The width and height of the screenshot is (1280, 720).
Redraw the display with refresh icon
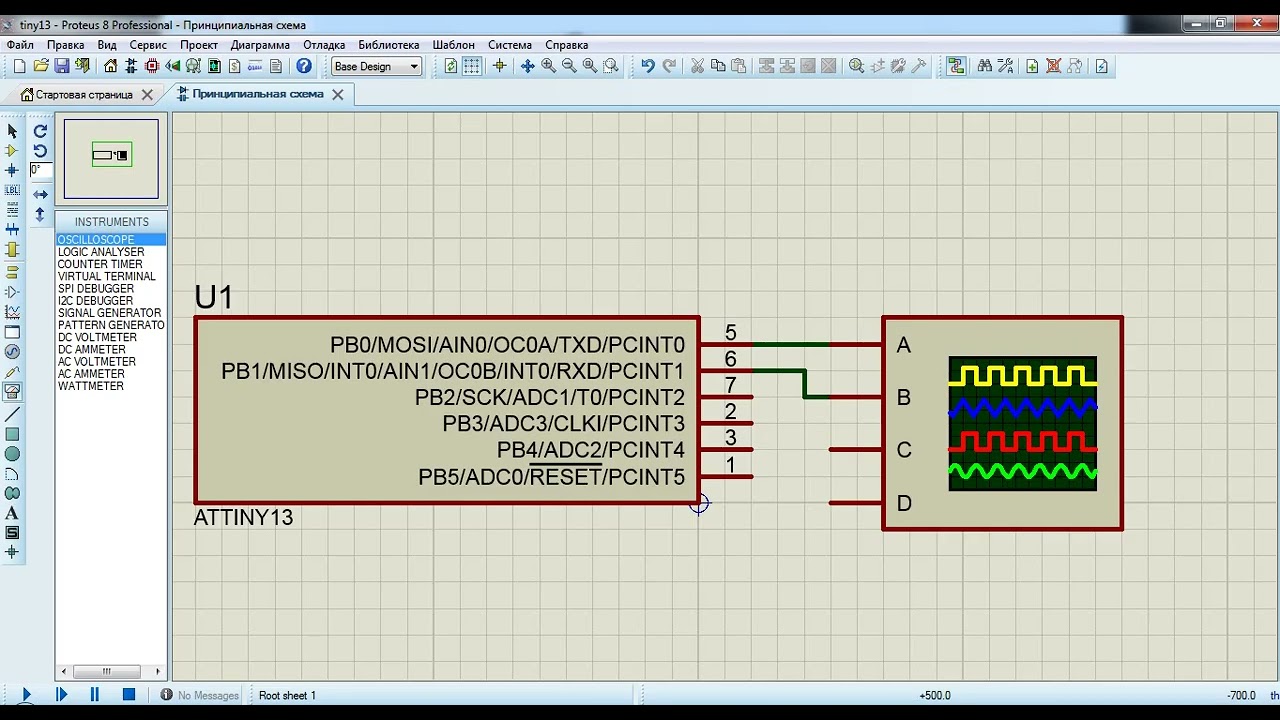[x=451, y=66]
